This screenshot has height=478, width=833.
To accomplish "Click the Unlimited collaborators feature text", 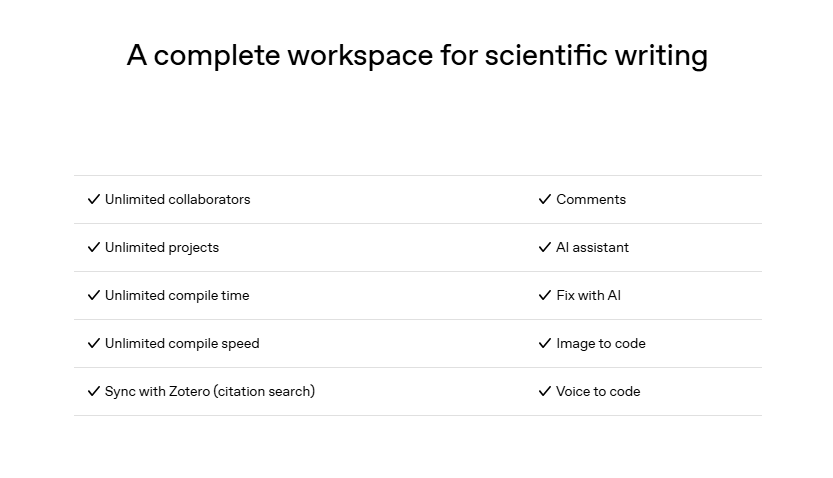I will click(x=177, y=199).
